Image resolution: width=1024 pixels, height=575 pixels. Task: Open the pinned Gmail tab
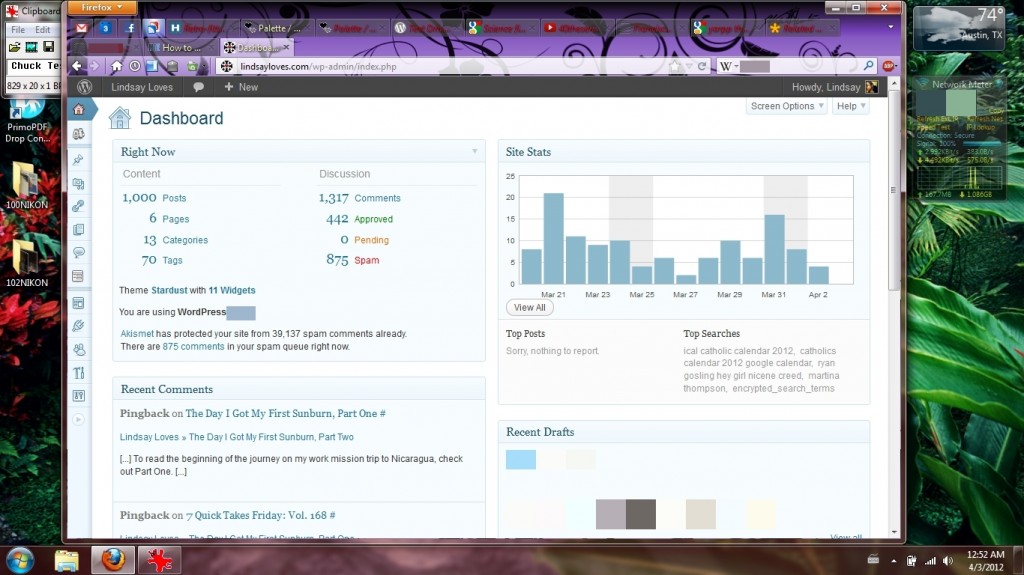pos(82,28)
